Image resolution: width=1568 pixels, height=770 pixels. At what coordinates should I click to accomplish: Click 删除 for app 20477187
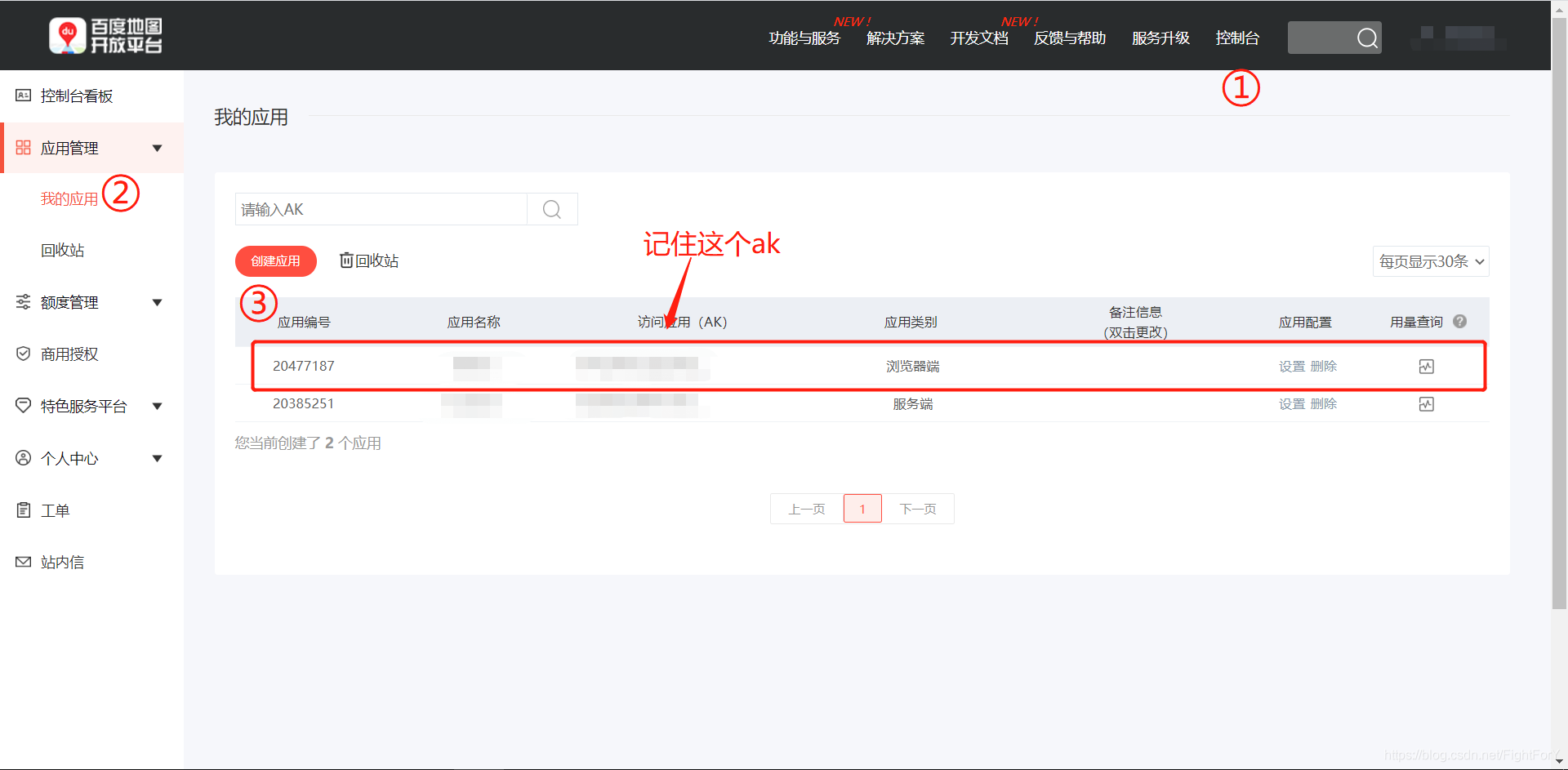1324,367
